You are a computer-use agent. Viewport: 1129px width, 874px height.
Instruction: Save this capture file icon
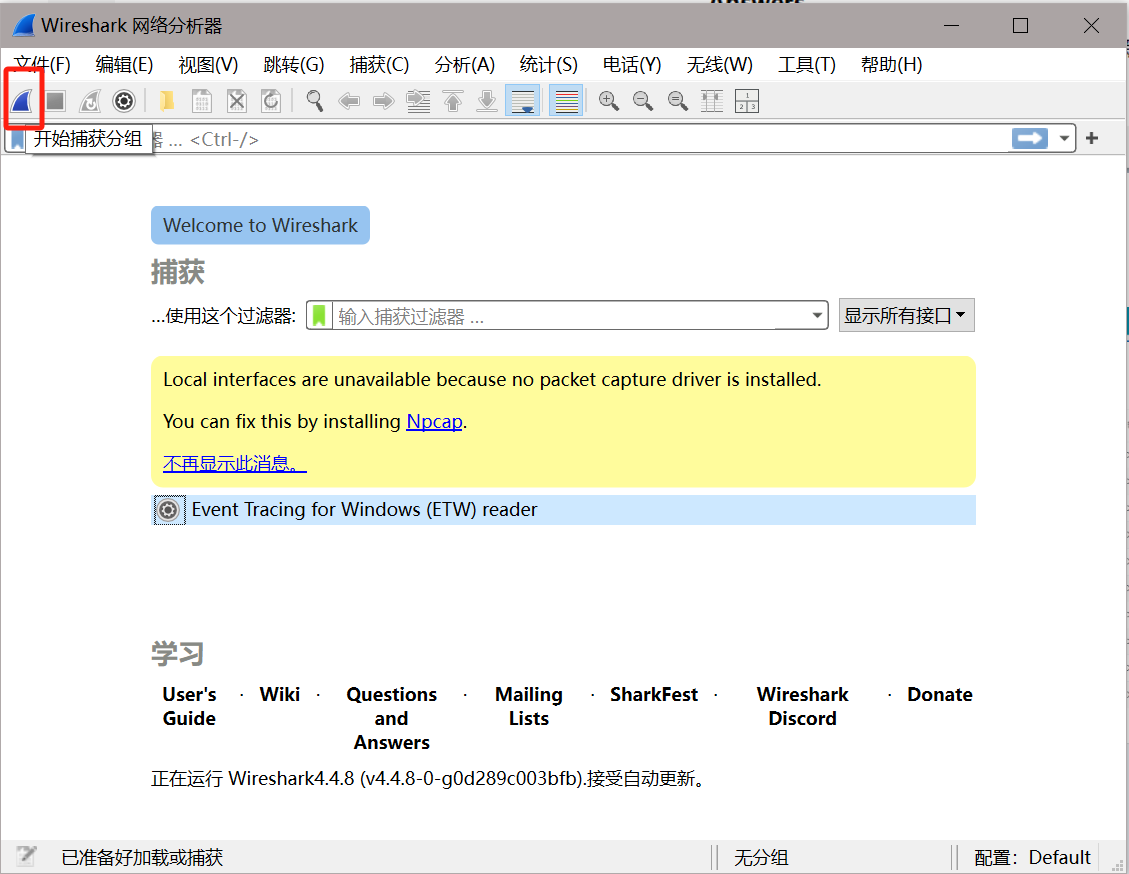pyautogui.click(x=202, y=101)
